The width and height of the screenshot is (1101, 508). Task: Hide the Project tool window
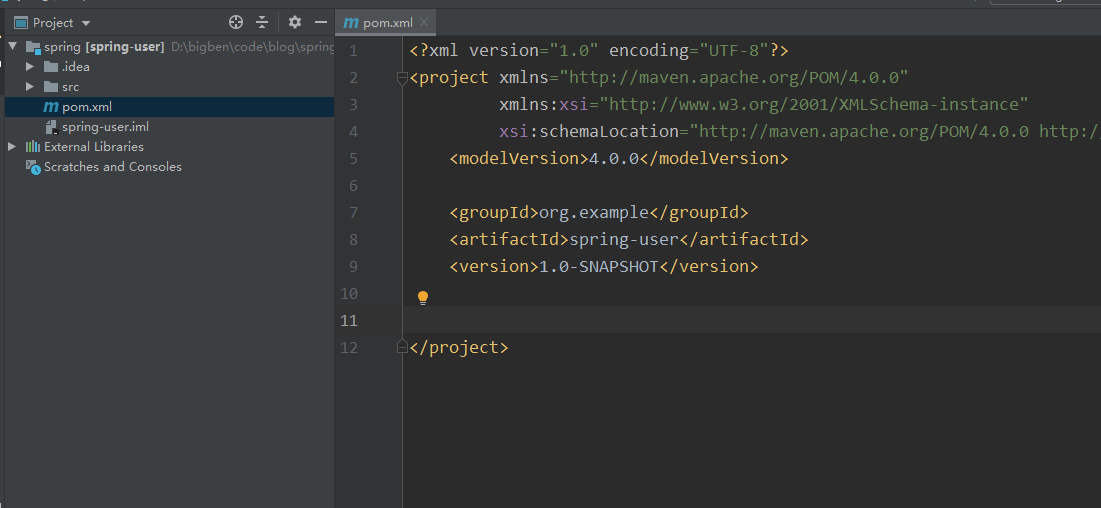coord(321,22)
